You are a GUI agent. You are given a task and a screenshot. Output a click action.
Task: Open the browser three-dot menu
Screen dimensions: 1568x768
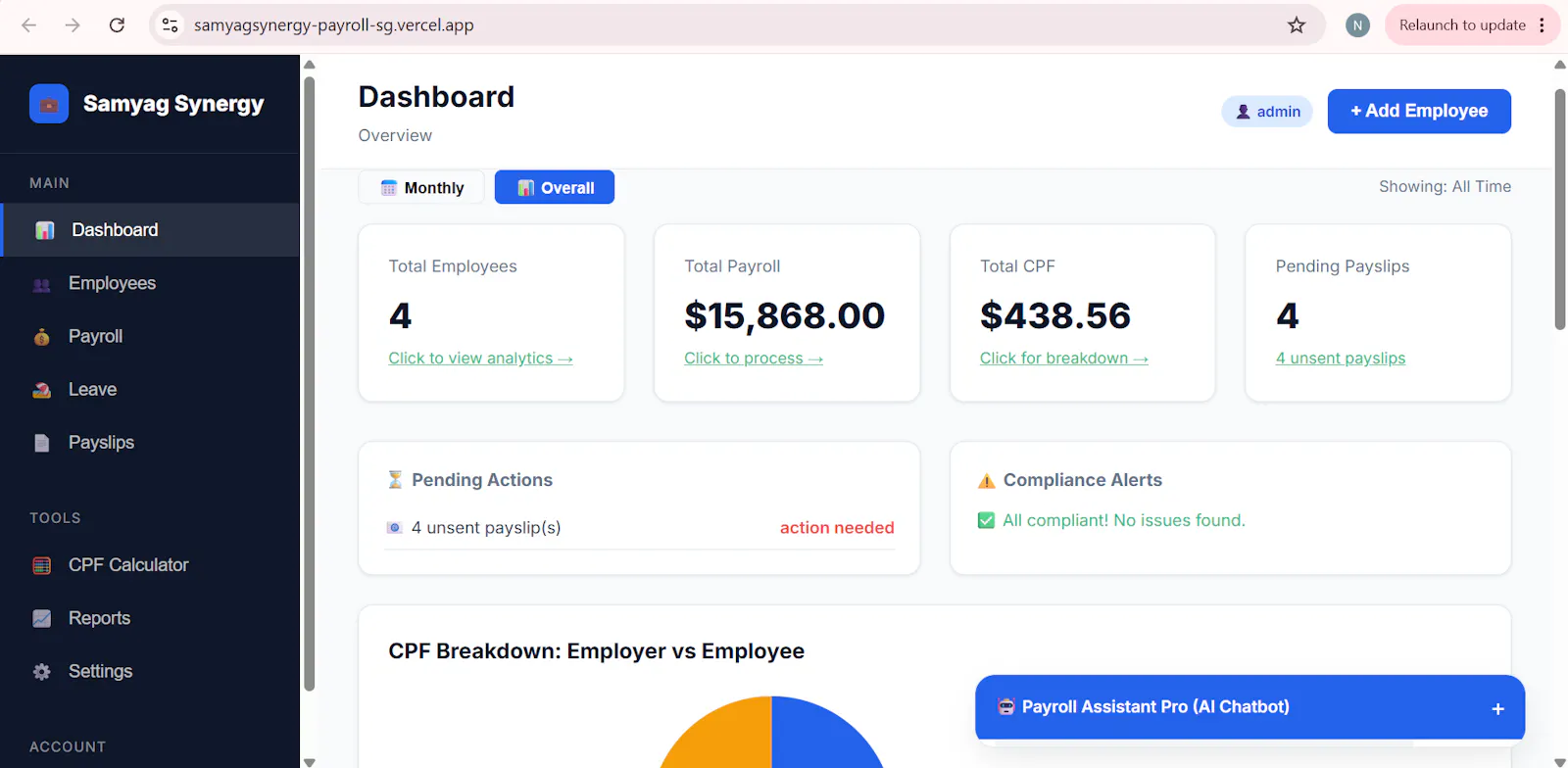coord(1543,25)
